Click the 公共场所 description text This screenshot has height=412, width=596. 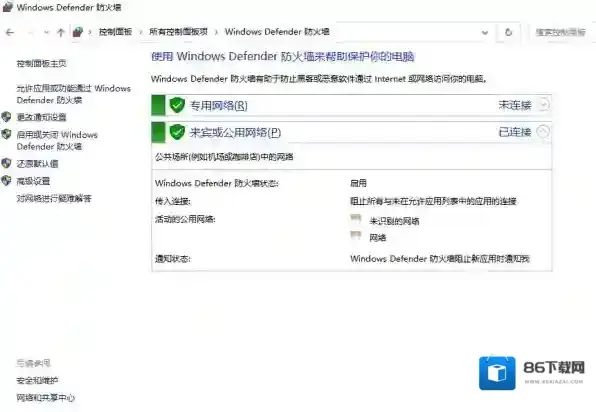coord(224,157)
